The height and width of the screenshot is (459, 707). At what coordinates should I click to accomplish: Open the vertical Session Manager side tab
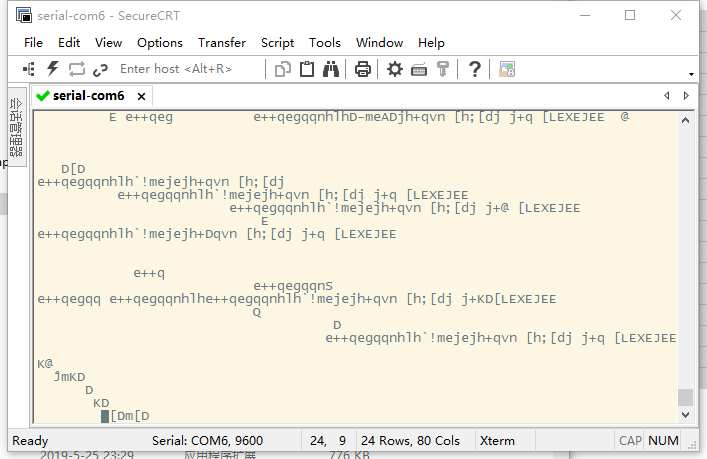tap(17, 127)
